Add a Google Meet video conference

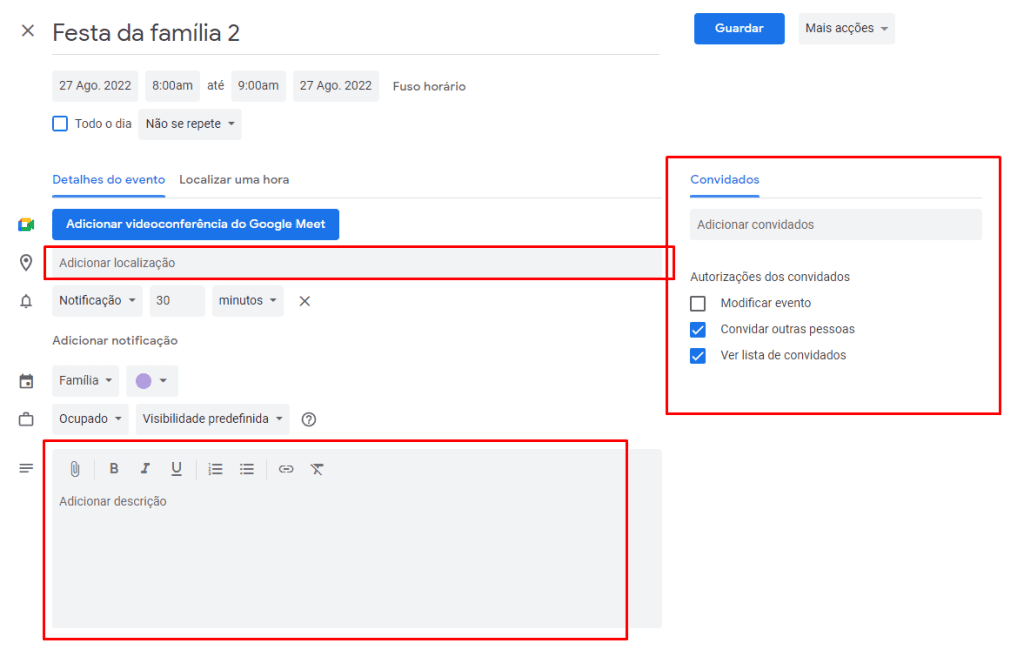[x=195, y=224]
